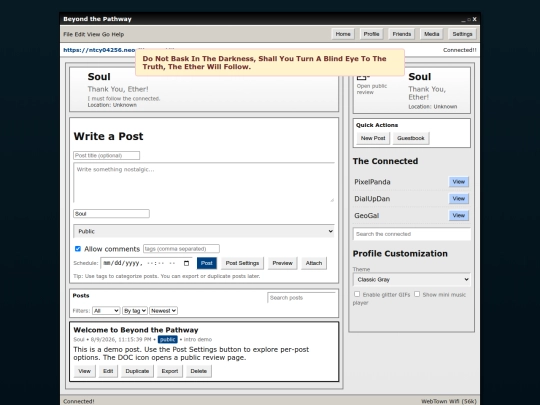Viewport: 540px width, 405px height.
Task: Enable glitter GIFs checkbox
Action: pyautogui.click(x=357, y=294)
